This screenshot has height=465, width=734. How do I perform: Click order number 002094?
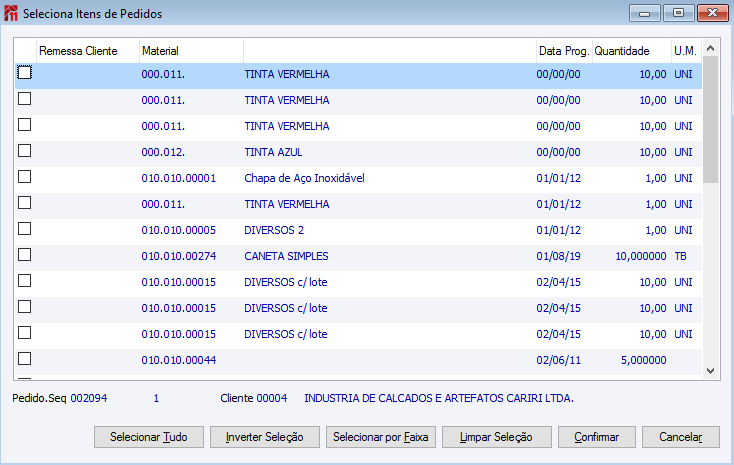coord(89,399)
